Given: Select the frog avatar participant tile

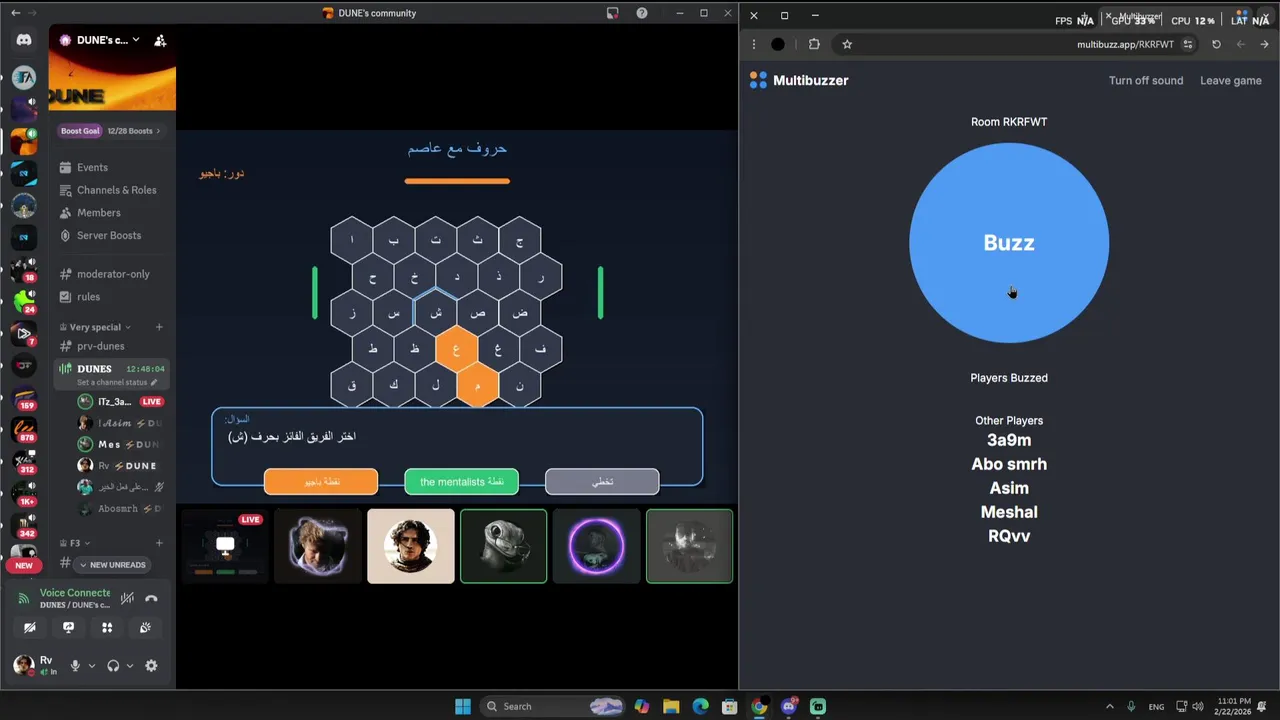Looking at the screenshot, I should [x=503, y=546].
